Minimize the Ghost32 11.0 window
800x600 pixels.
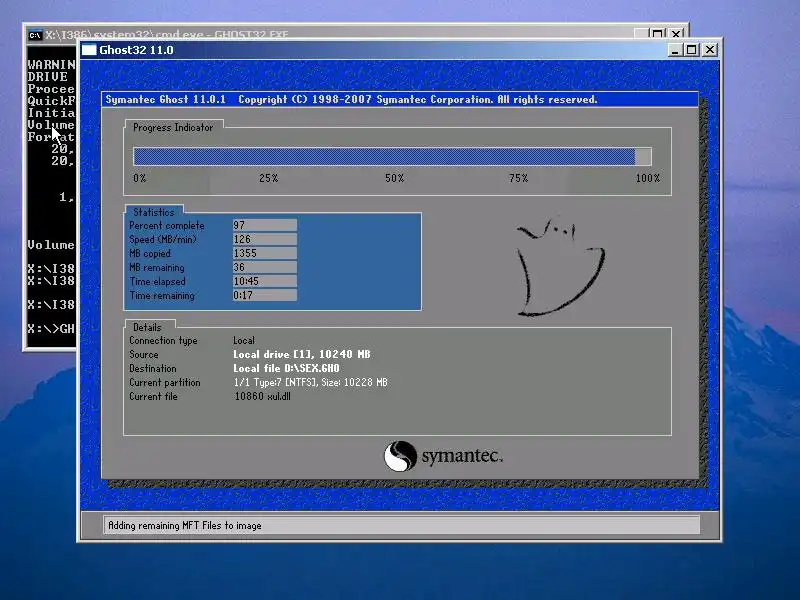(x=675, y=50)
